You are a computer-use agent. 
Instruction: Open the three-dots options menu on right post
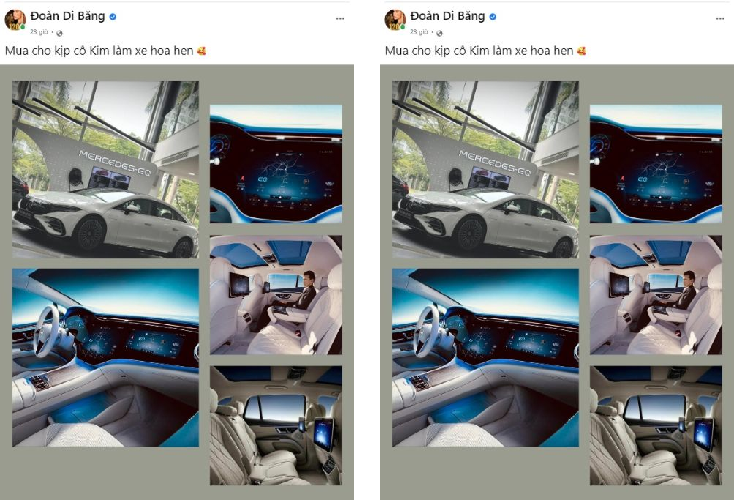point(719,19)
